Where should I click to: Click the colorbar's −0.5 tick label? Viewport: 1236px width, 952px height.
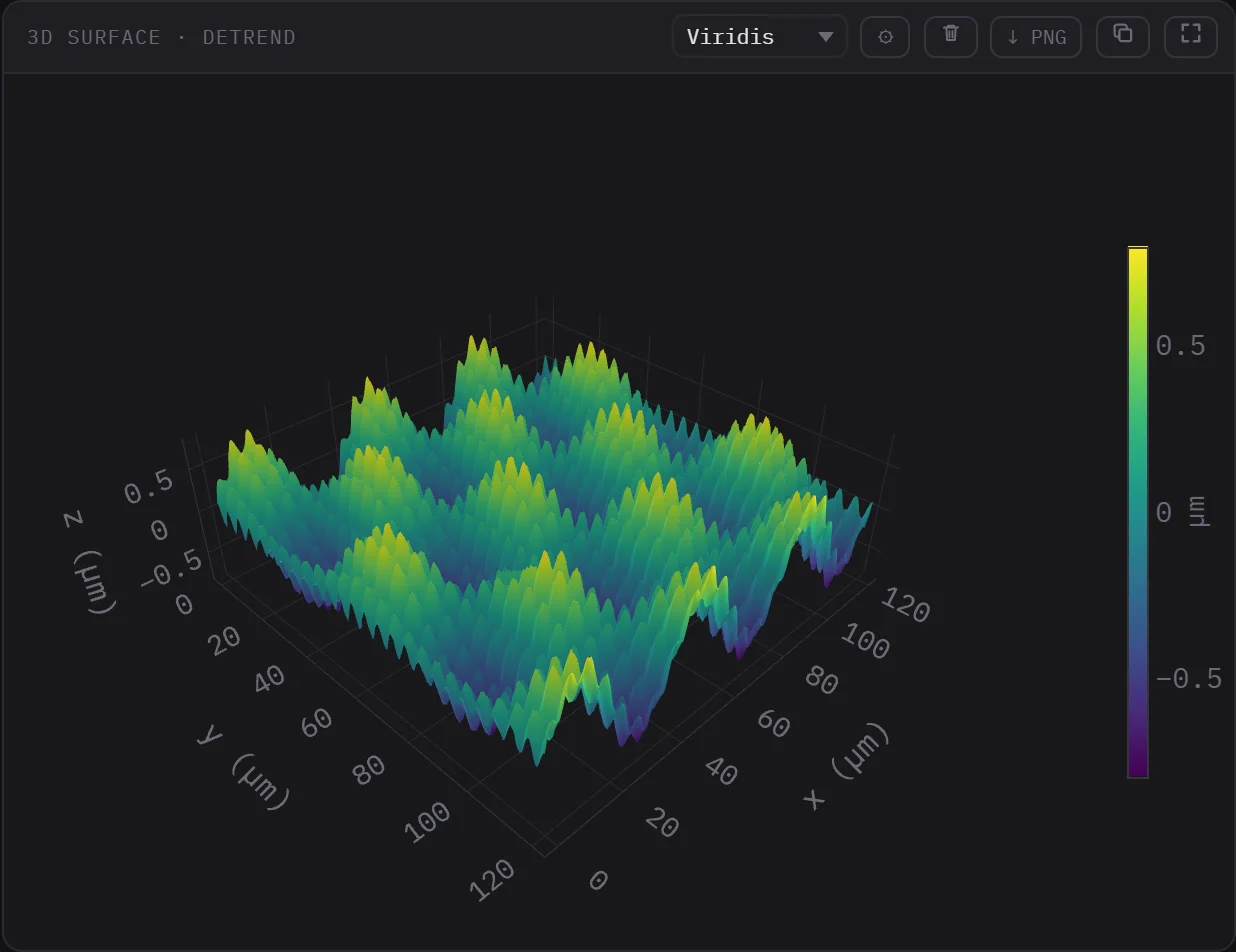point(1189,680)
